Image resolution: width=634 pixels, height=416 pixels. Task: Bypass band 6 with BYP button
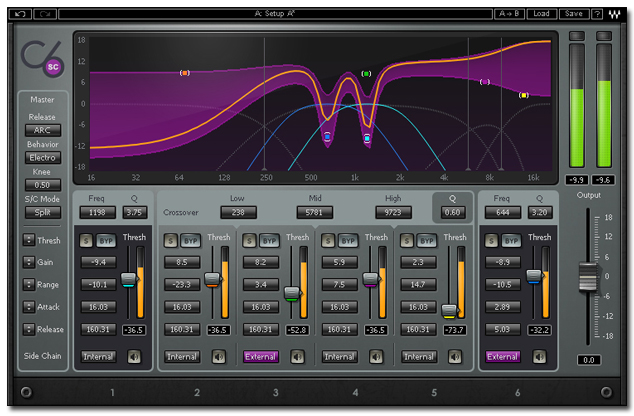pyautogui.click(x=511, y=241)
